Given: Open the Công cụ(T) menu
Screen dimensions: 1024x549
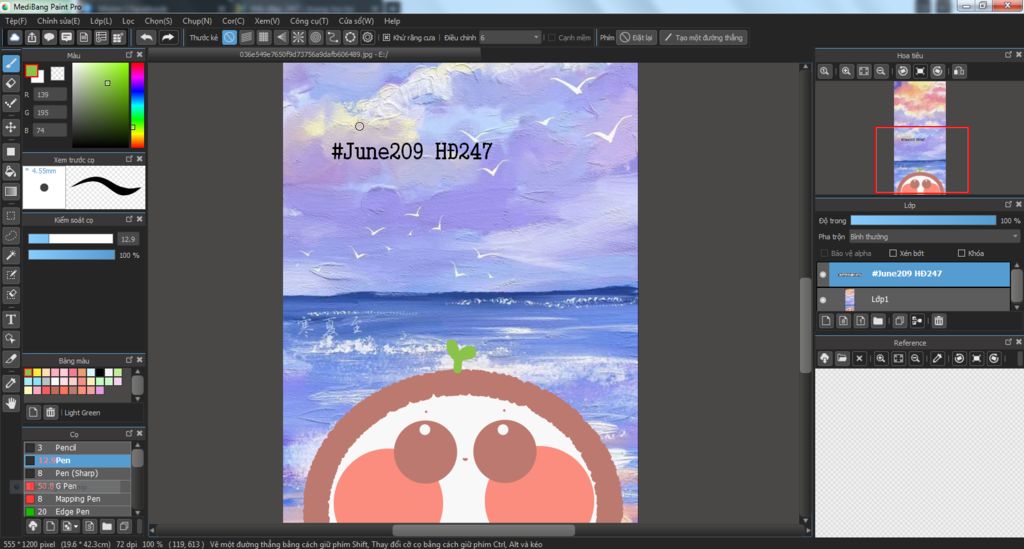Looking at the screenshot, I should pyautogui.click(x=309, y=21).
